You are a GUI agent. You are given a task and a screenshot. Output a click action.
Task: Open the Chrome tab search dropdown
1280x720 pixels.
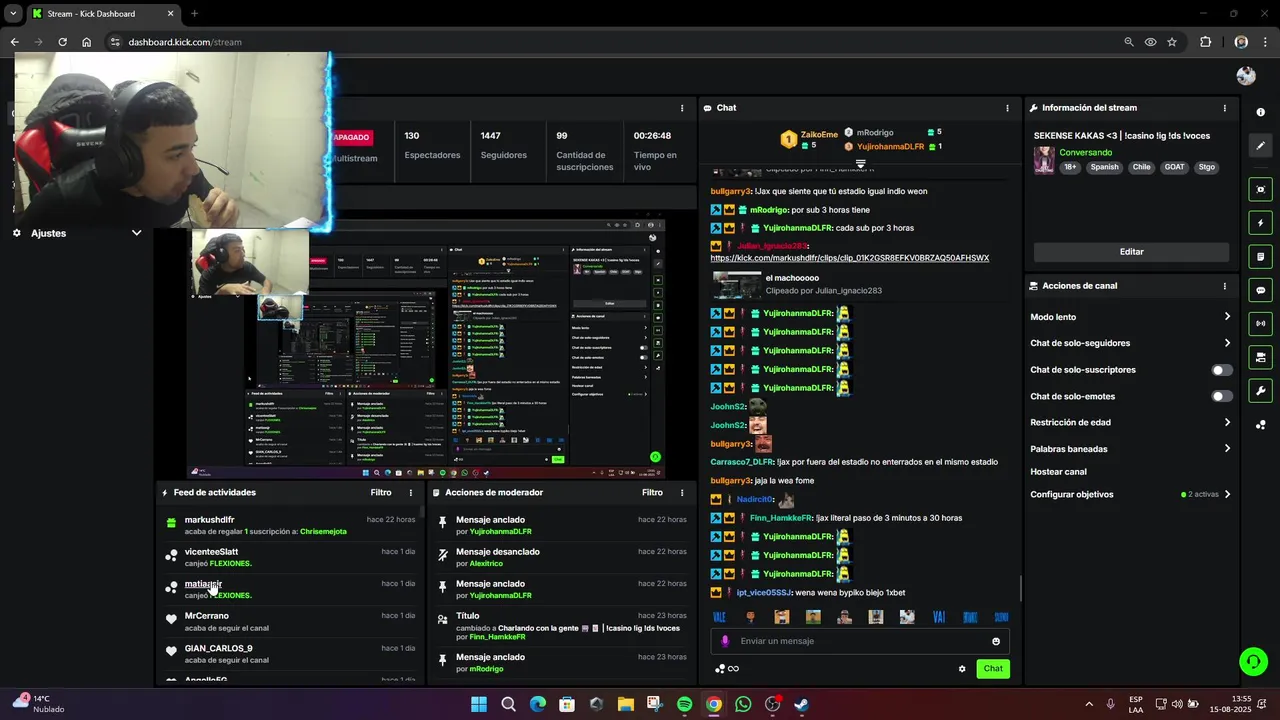pos(13,13)
